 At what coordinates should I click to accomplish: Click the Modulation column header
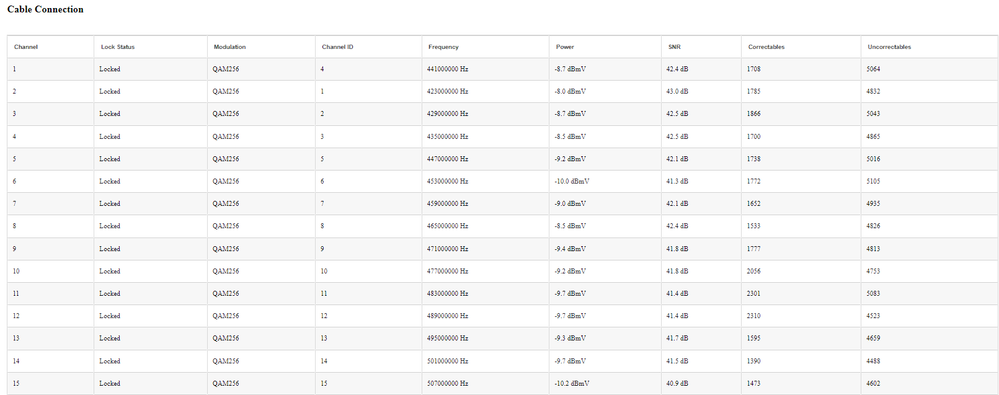pyautogui.click(x=230, y=47)
